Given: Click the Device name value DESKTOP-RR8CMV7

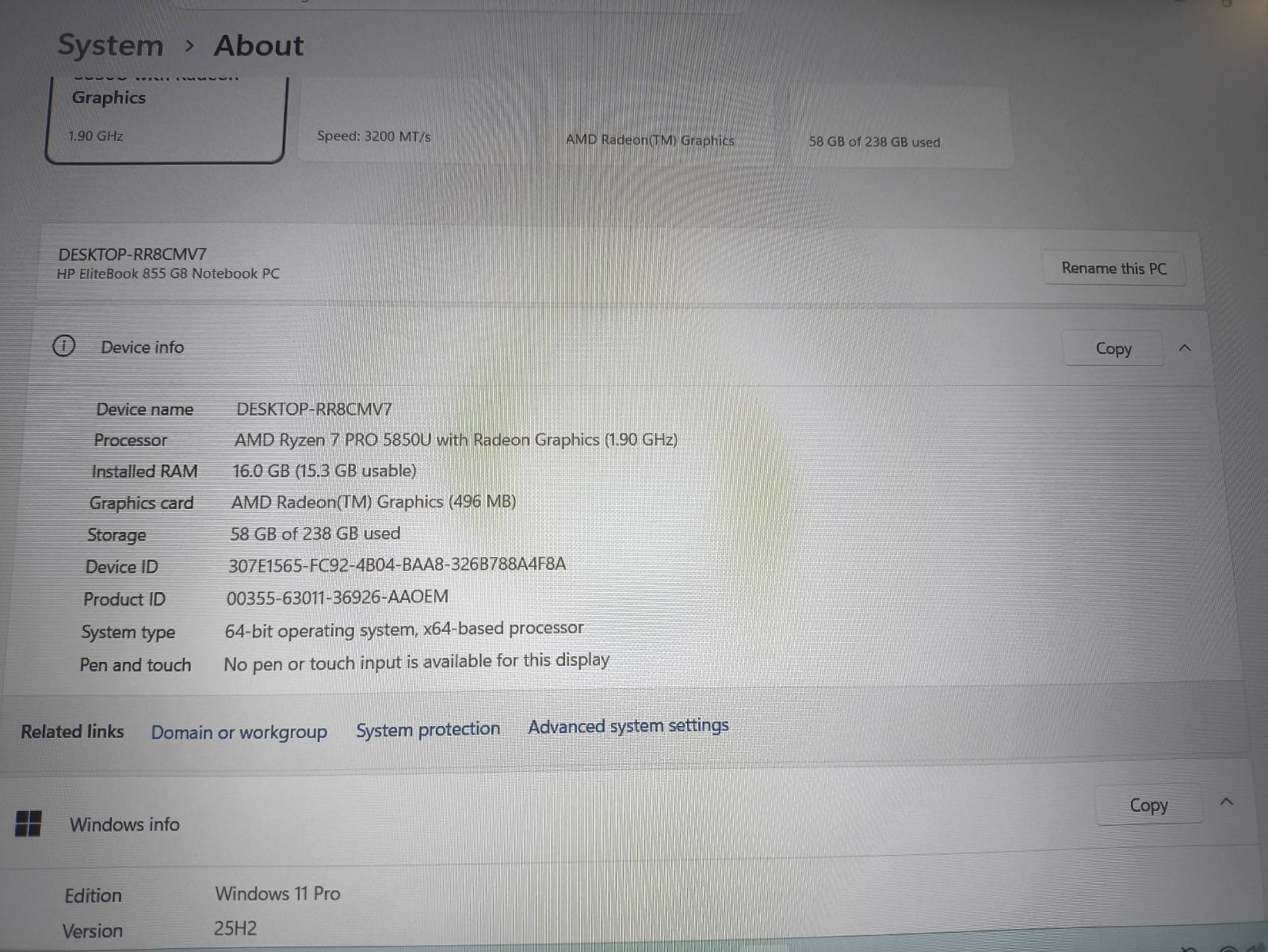Looking at the screenshot, I should 314,409.
